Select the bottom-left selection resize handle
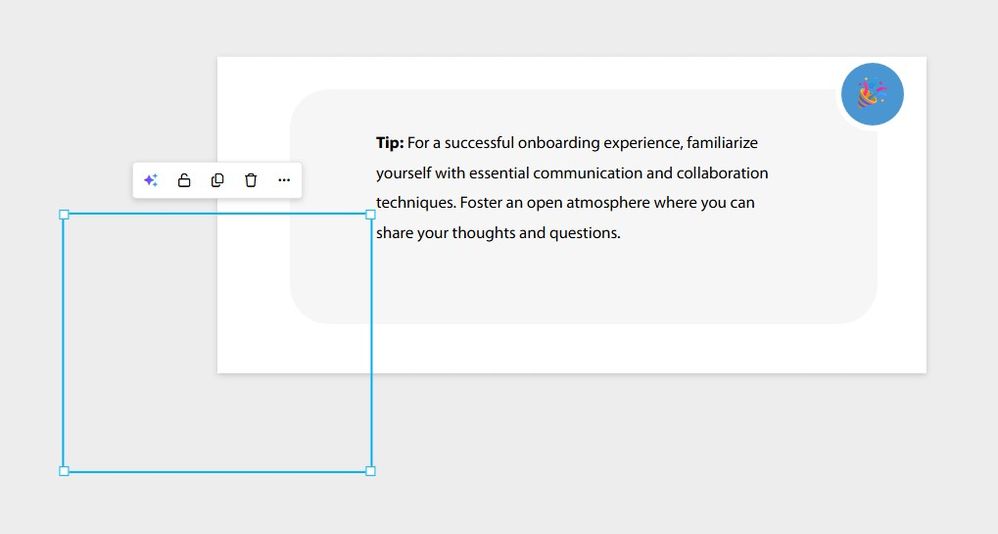The image size is (998, 534). click(x=64, y=471)
